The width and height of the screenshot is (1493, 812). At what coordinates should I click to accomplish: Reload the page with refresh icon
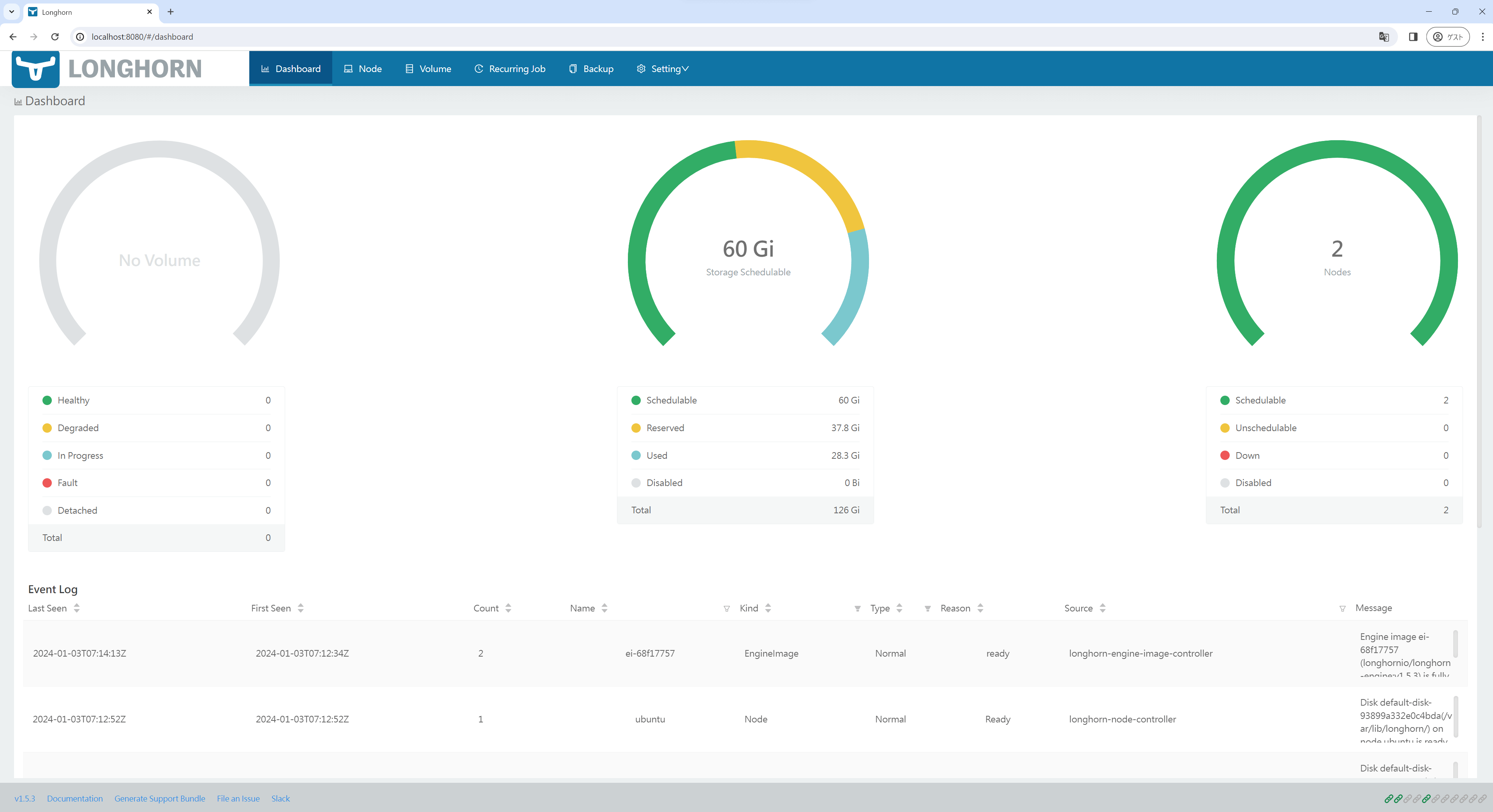[55, 37]
